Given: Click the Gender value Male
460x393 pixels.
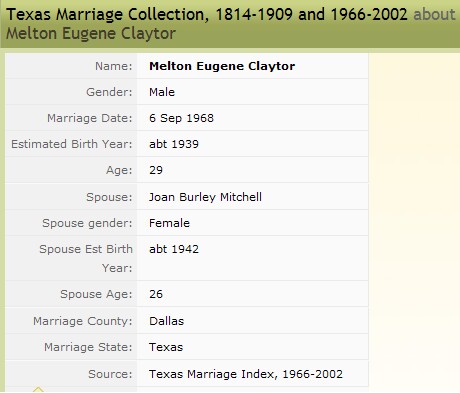Looking at the screenshot, I should click(162, 92).
